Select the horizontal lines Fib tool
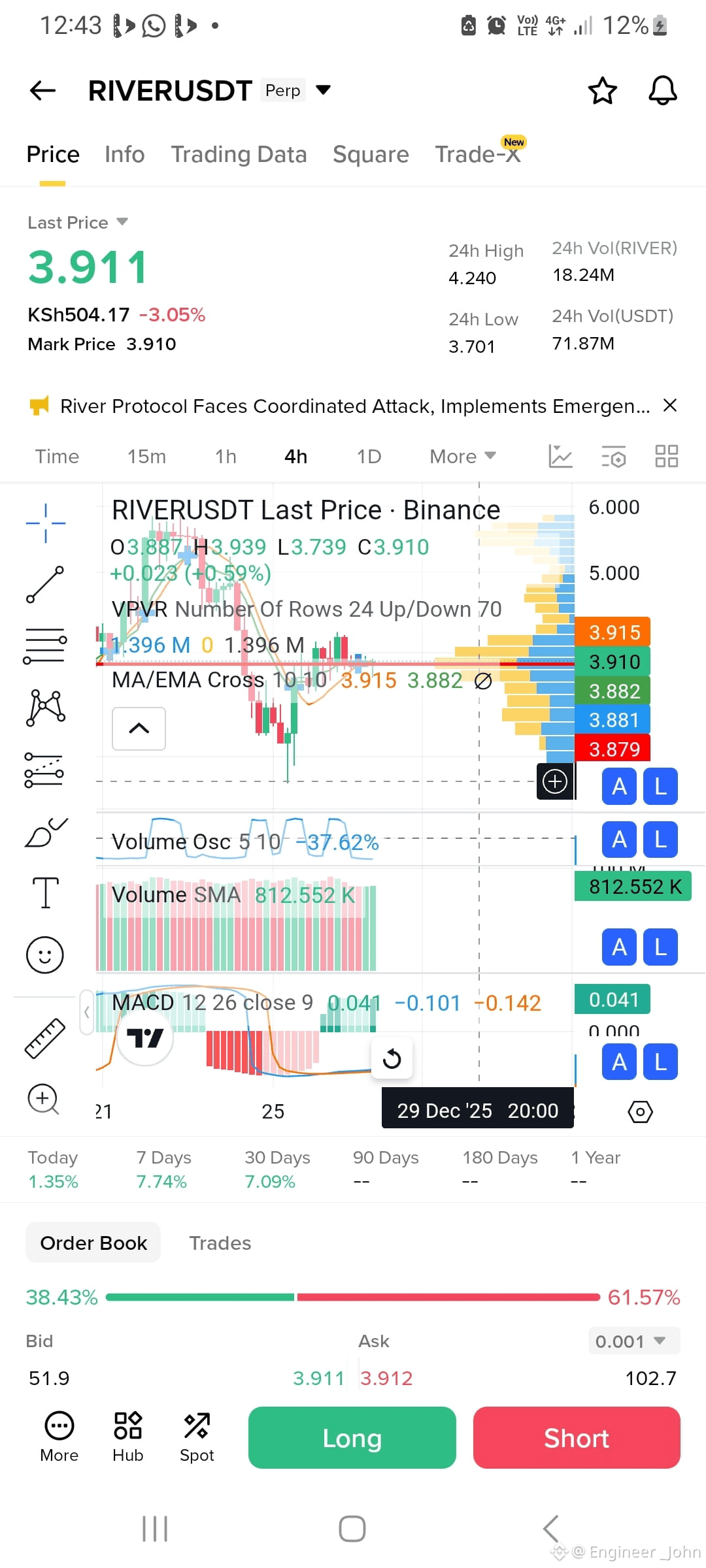Viewport: 706px width, 1568px height. [x=45, y=645]
